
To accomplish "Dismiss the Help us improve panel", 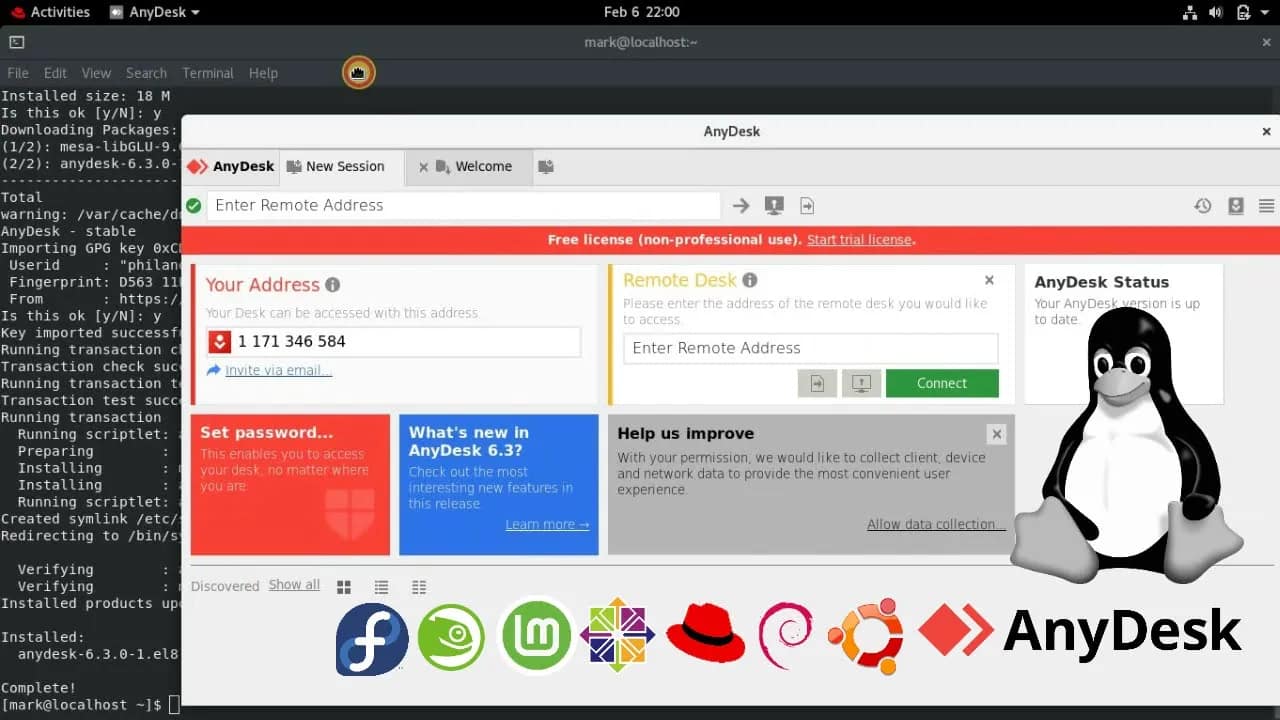I will point(996,433).
